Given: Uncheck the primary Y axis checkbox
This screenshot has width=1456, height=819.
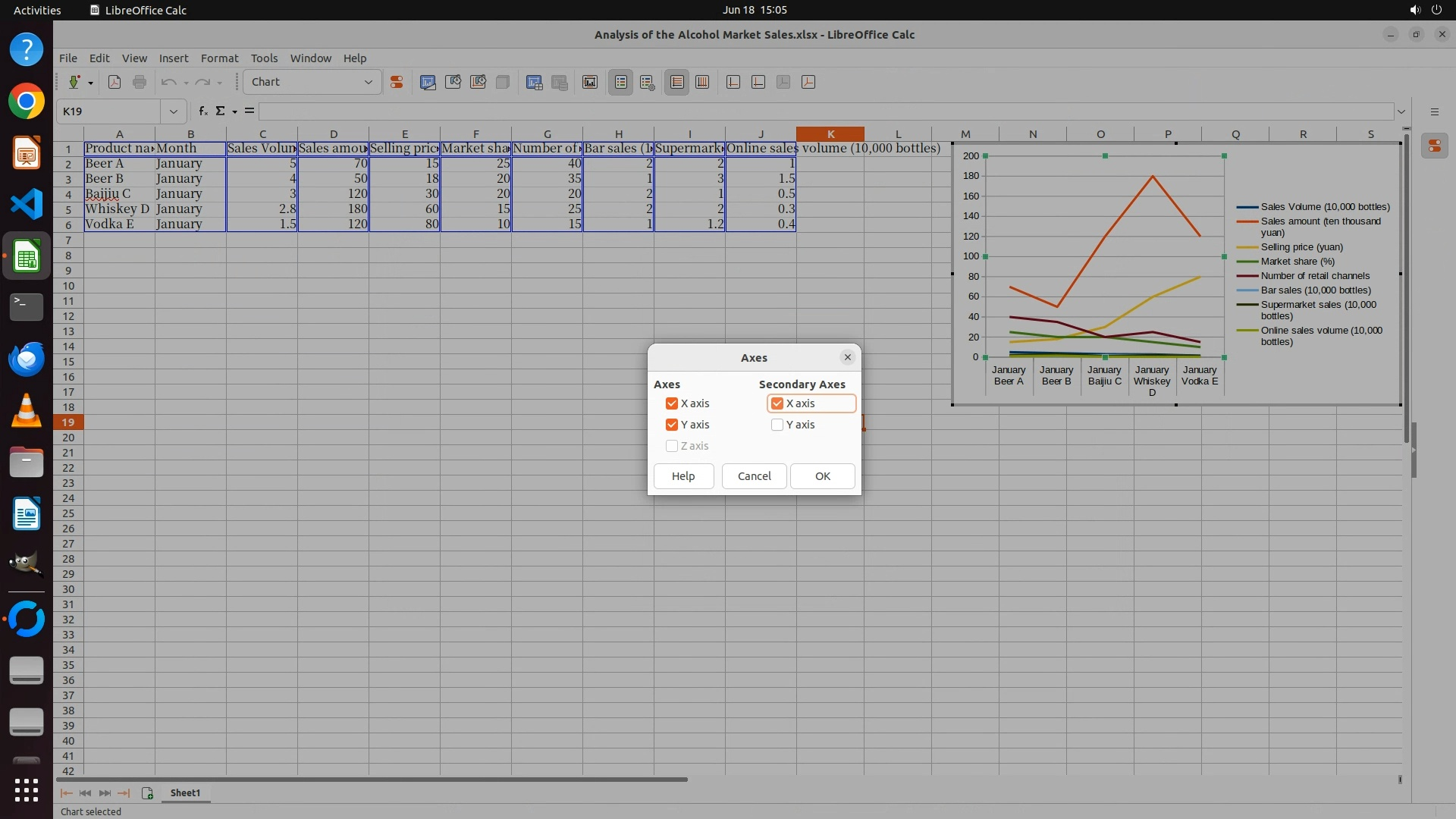Looking at the screenshot, I should click(x=672, y=425).
